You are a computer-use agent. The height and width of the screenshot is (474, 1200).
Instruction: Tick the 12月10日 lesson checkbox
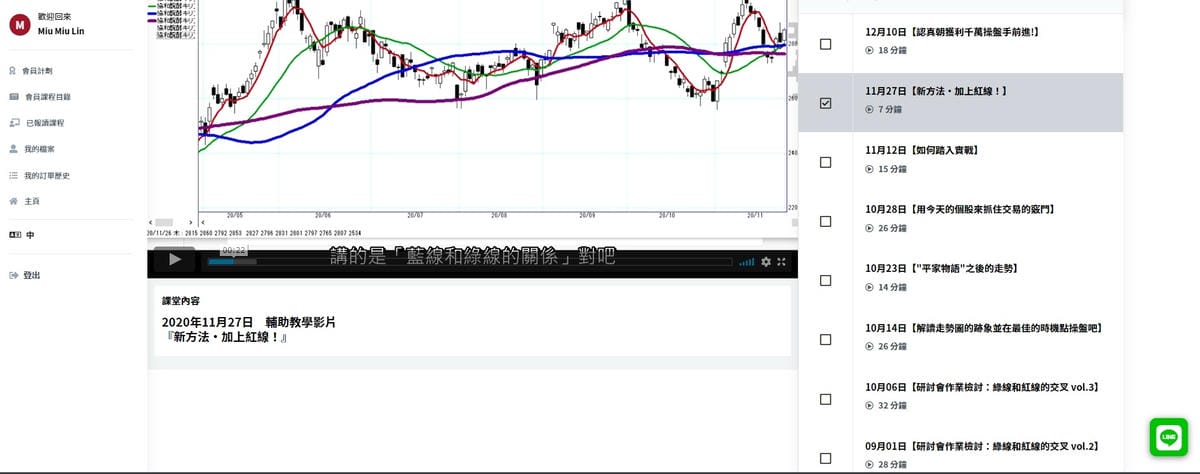pyautogui.click(x=825, y=44)
